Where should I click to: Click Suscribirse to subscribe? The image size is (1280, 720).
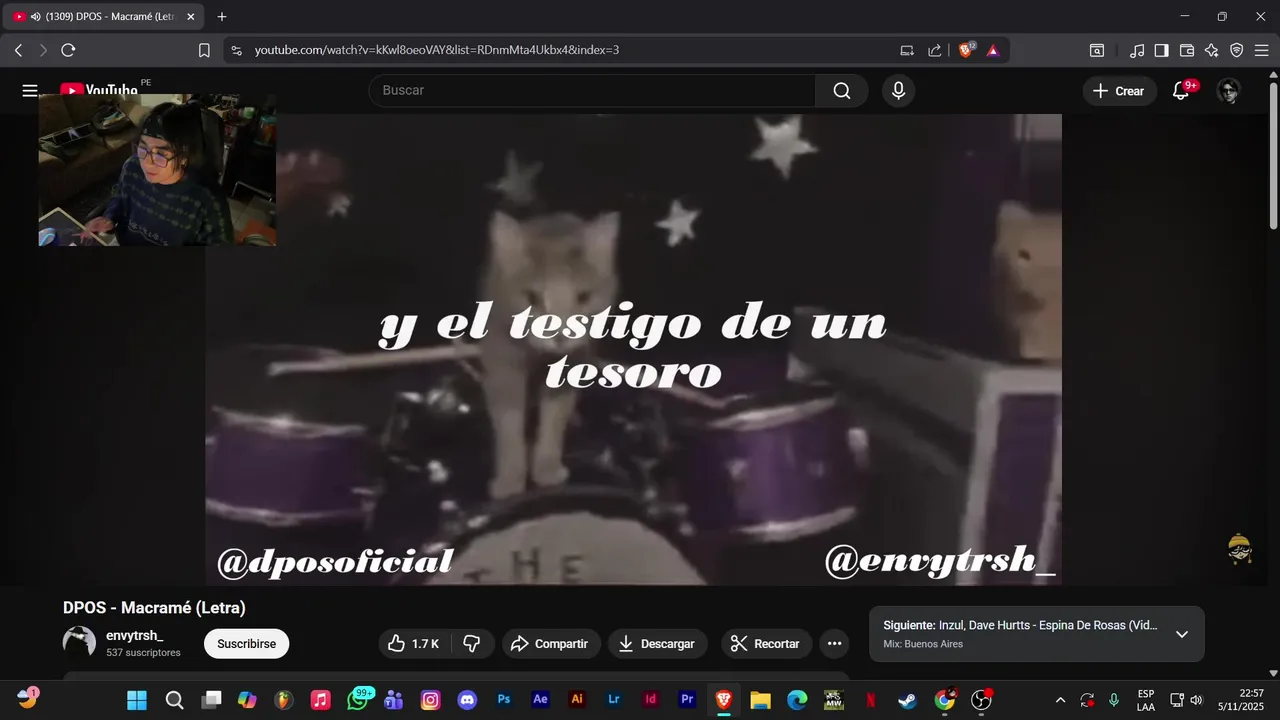pos(246,644)
